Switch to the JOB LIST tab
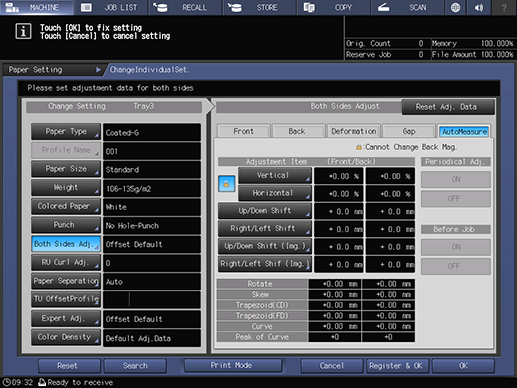 pyautogui.click(x=111, y=7)
